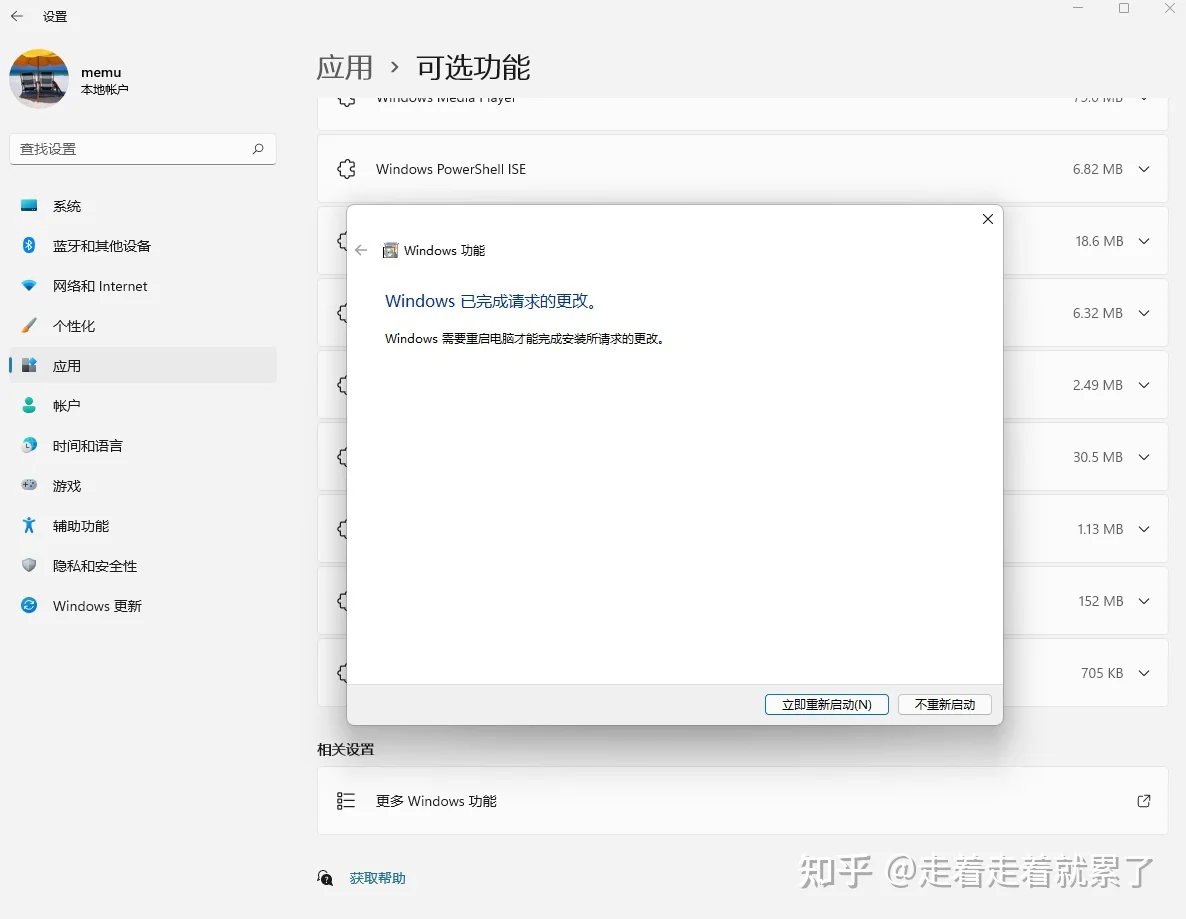Select the 6.82 MB size text
Screen dimensions: 1186x919
(x=1097, y=169)
